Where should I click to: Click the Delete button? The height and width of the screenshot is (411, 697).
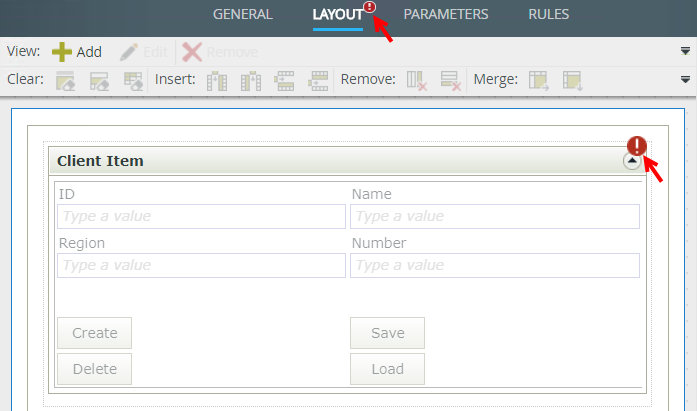[x=95, y=369]
